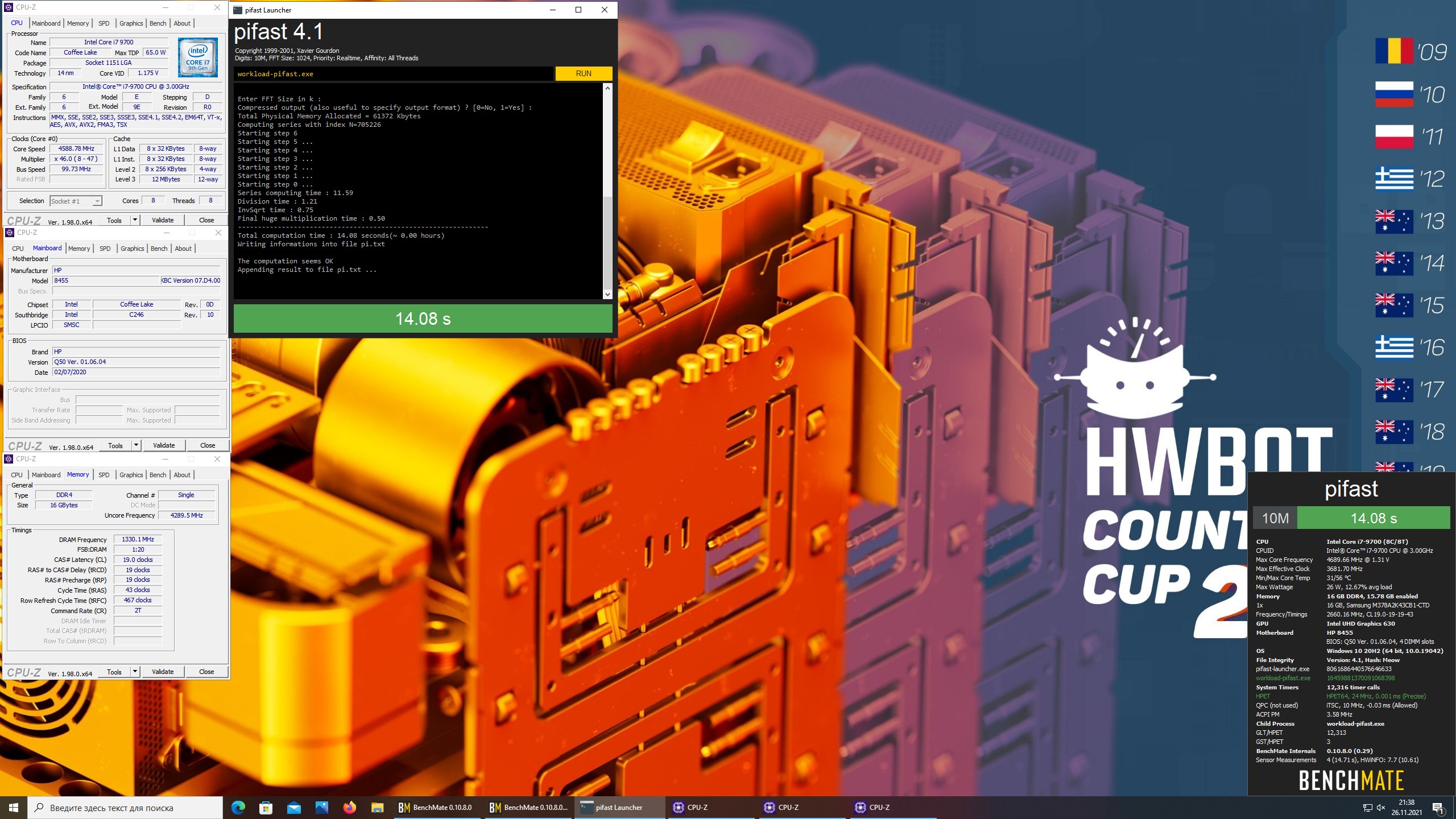This screenshot has width=1456, height=819.
Task: Click the Multiplier value x 46.0 (8 - 47)
Action: 76,159
